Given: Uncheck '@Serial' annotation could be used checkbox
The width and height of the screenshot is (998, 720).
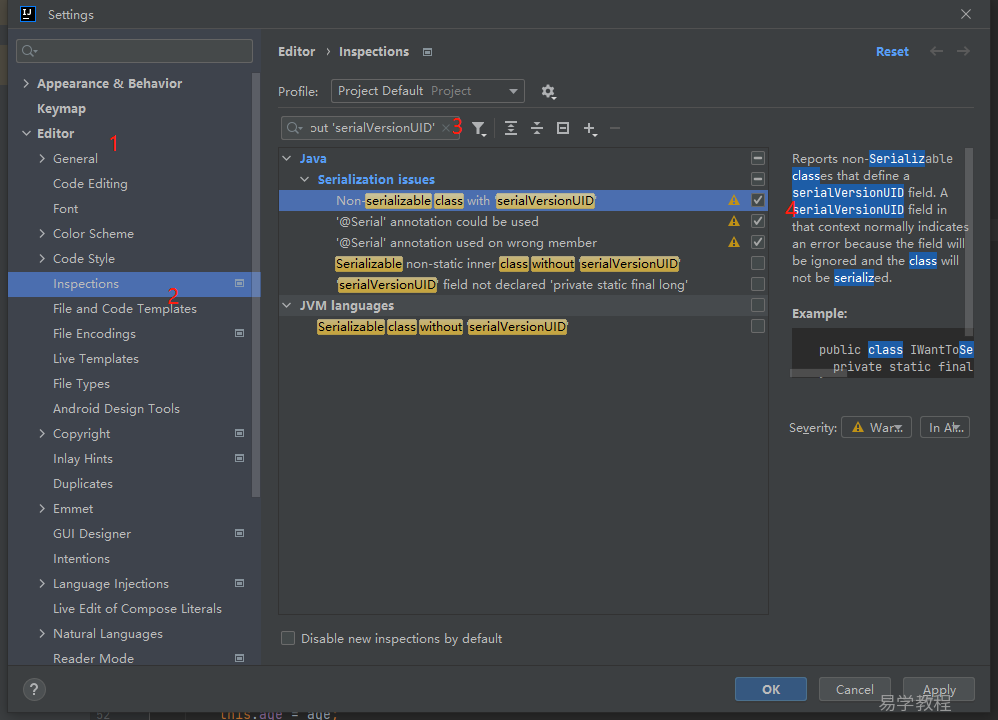Looking at the screenshot, I should (x=757, y=221).
